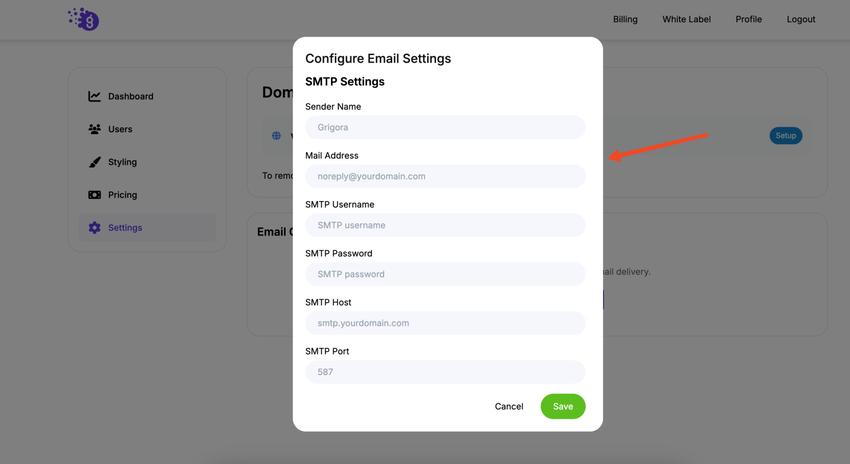Open the Billing menu item
This screenshot has height=464, width=850.
[625, 19]
